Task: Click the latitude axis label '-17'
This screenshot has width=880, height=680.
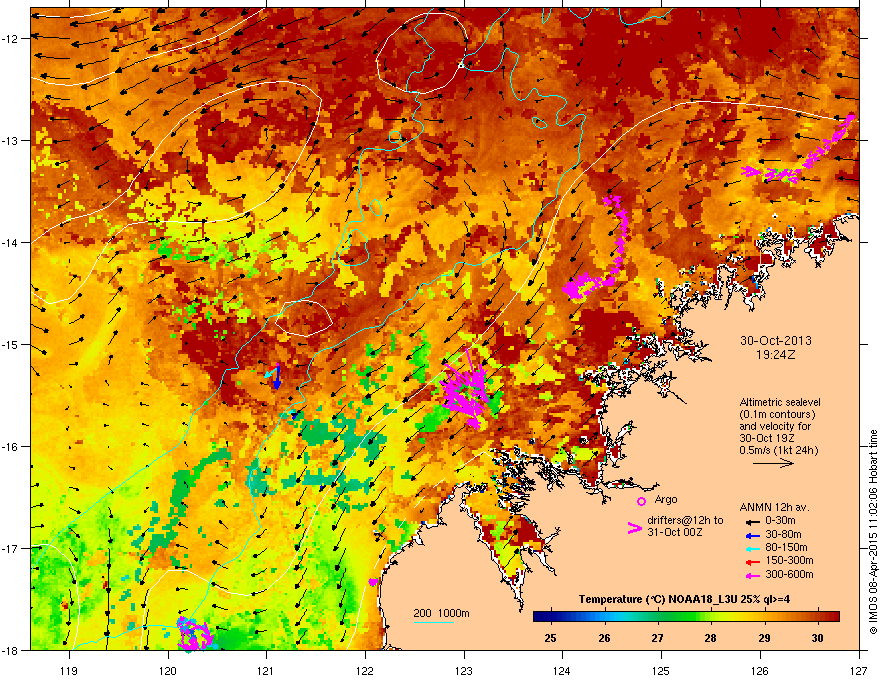Action: tap(10, 548)
